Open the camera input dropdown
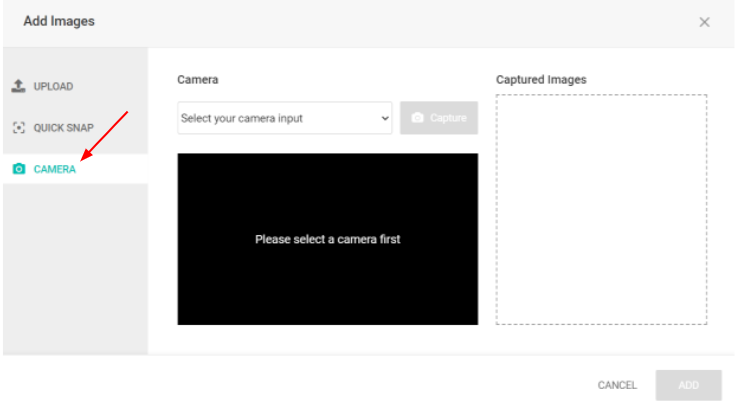This screenshot has height=406, width=747. coord(284,118)
